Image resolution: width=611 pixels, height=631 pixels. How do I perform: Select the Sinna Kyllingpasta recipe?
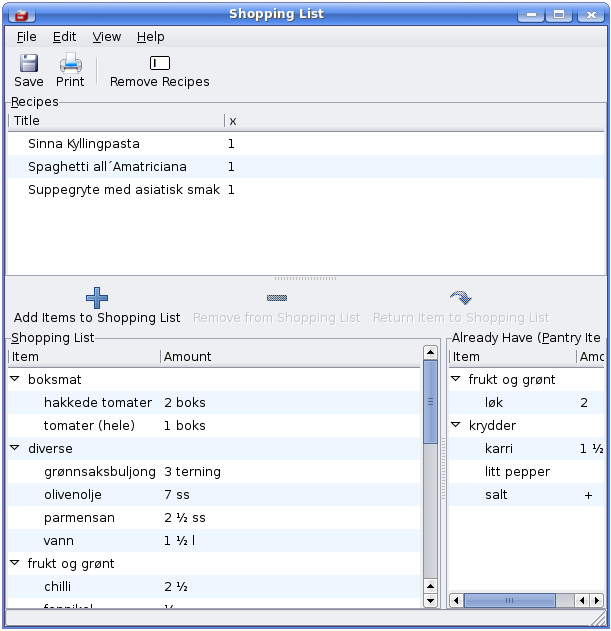click(84, 144)
